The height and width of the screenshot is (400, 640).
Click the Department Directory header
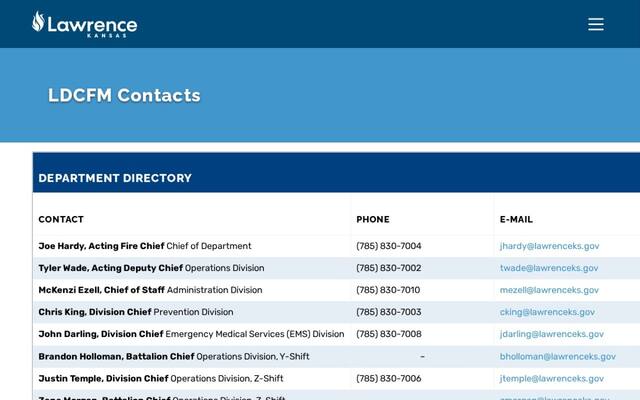[x=115, y=178]
